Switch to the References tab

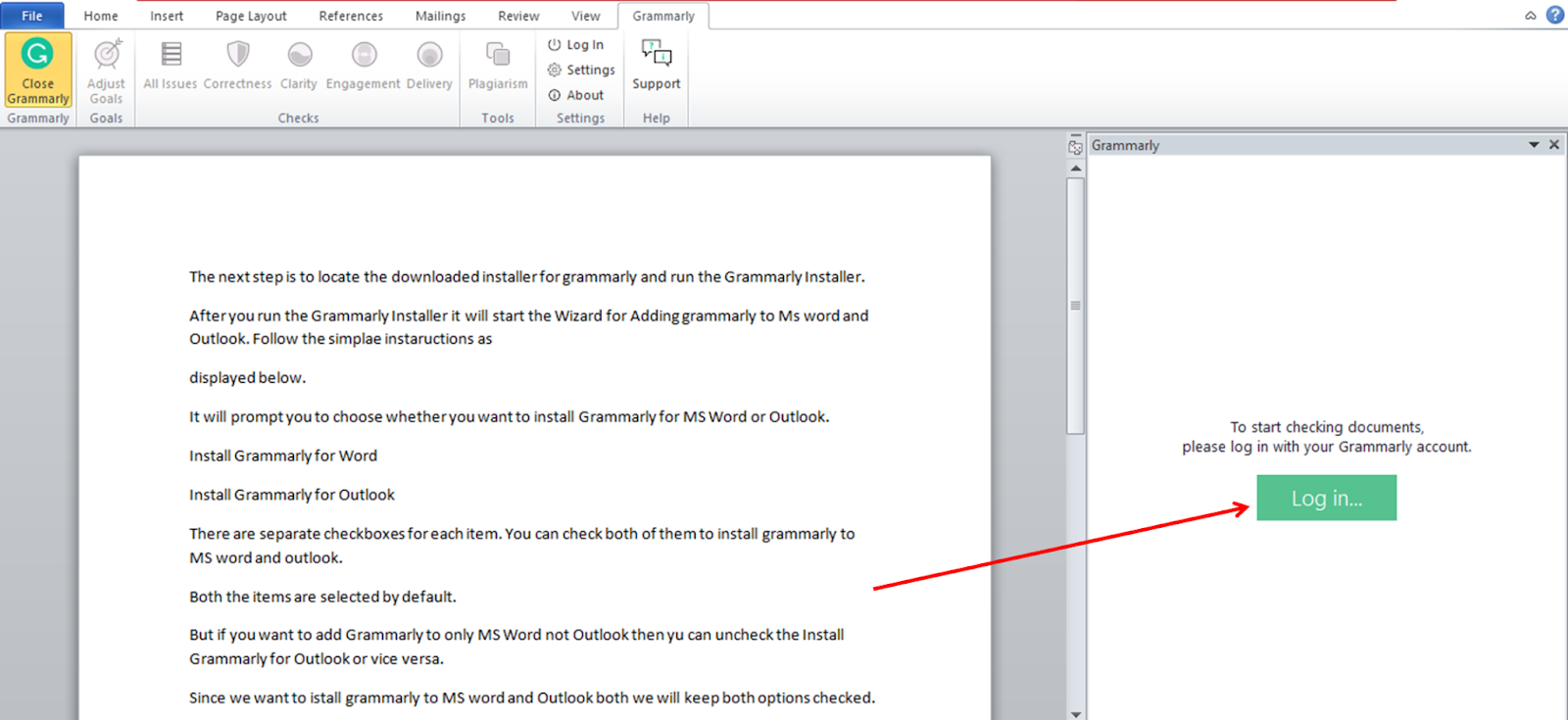351,16
